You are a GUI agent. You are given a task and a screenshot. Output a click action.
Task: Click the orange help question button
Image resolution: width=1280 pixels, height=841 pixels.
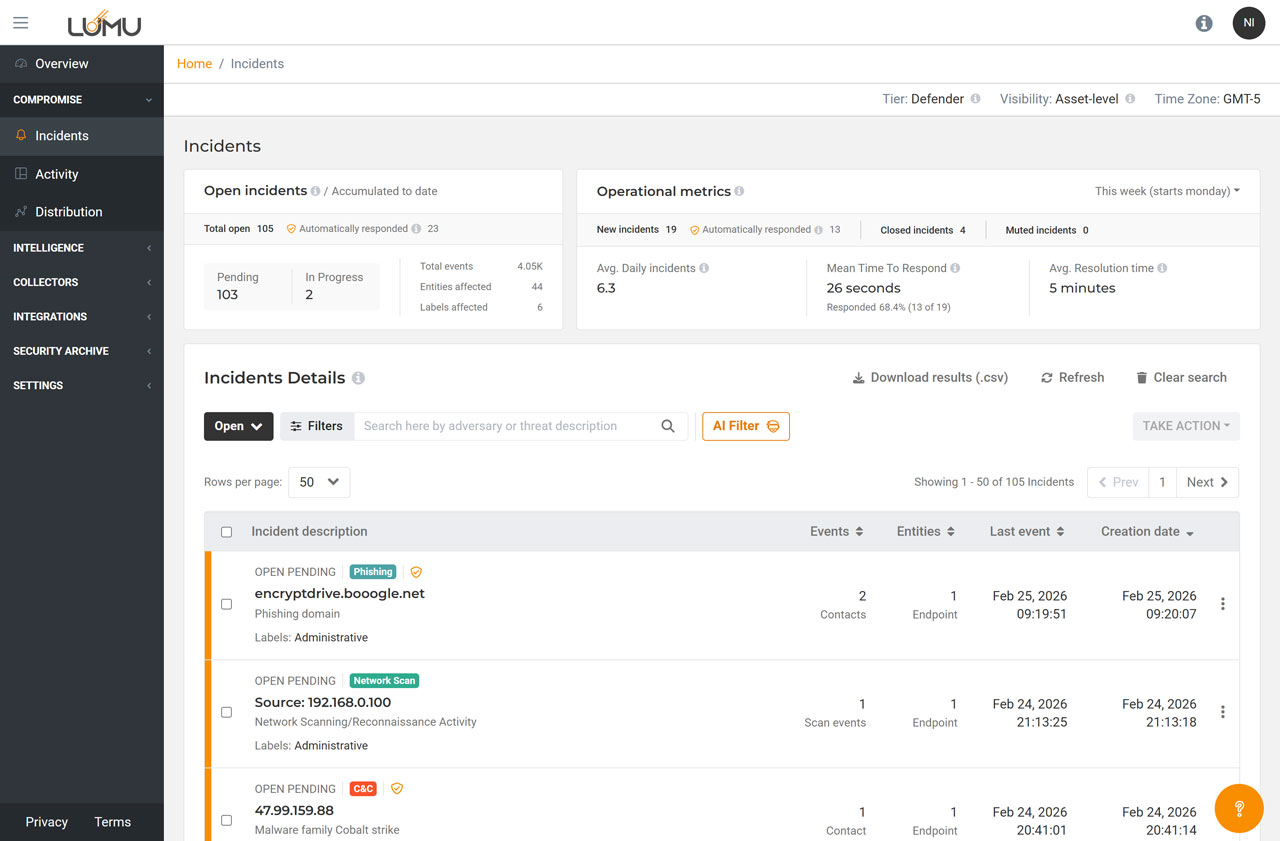pyautogui.click(x=1239, y=808)
